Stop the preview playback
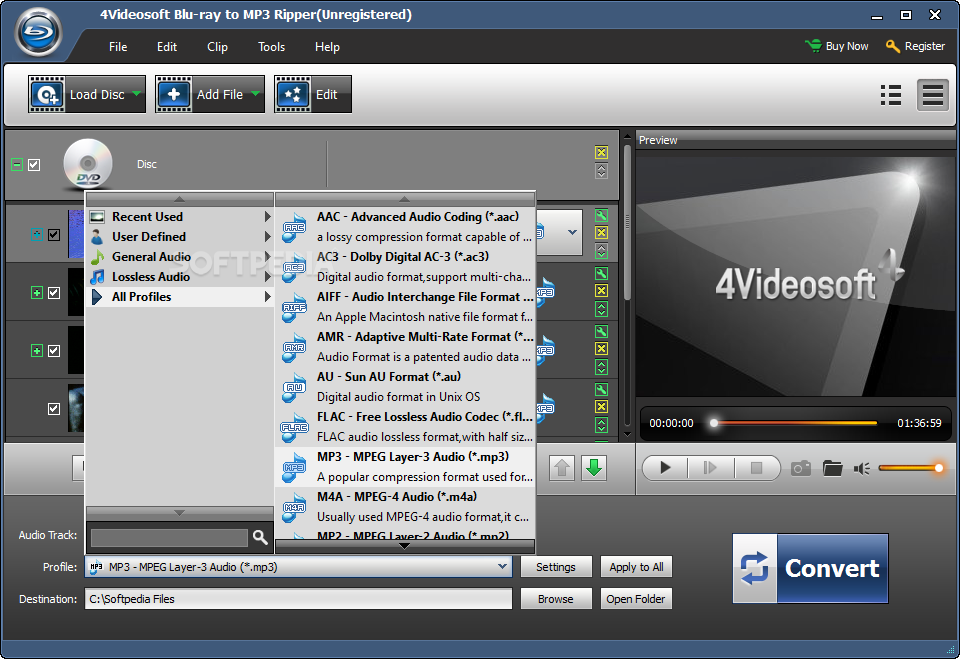The height and width of the screenshot is (659, 960). tap(756, 469)
